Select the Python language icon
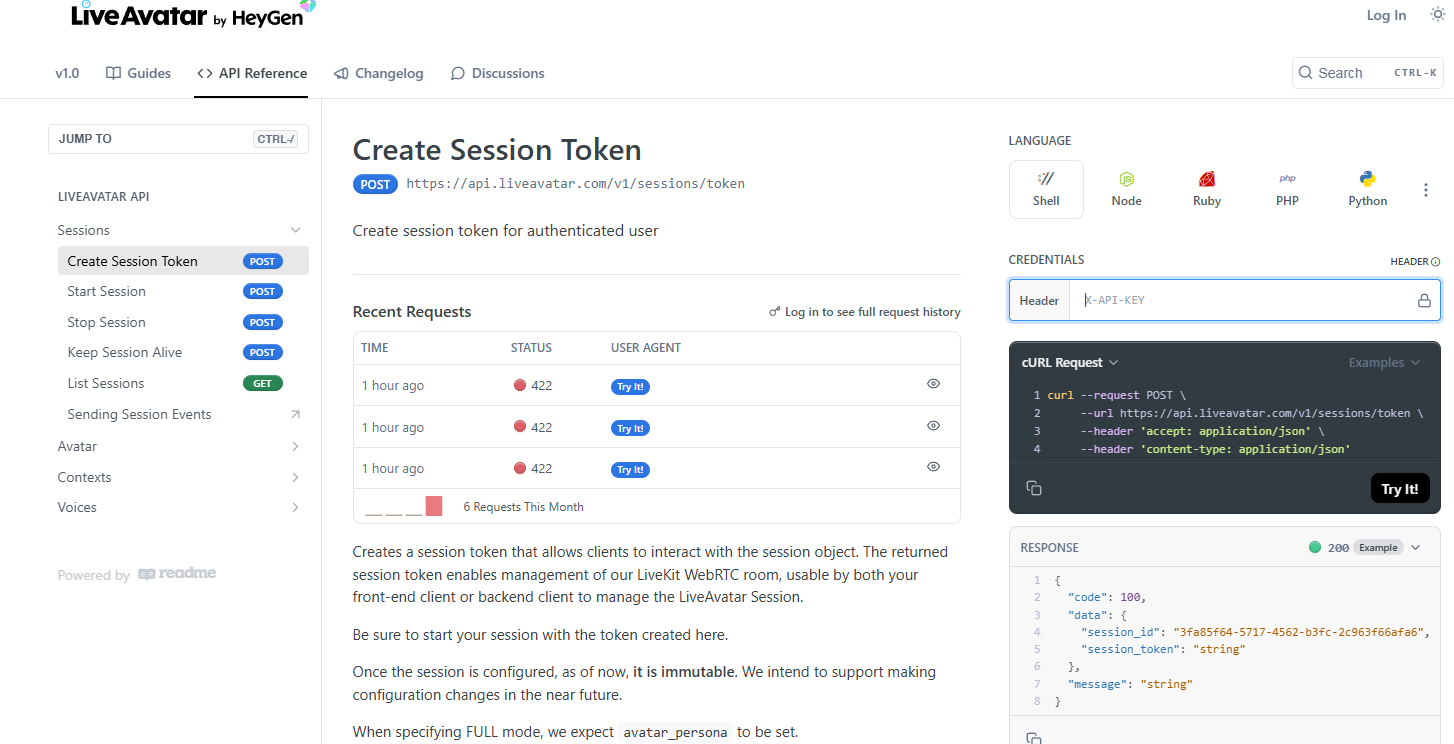Screen dimensions: 1454x744 click(1367, 189)
